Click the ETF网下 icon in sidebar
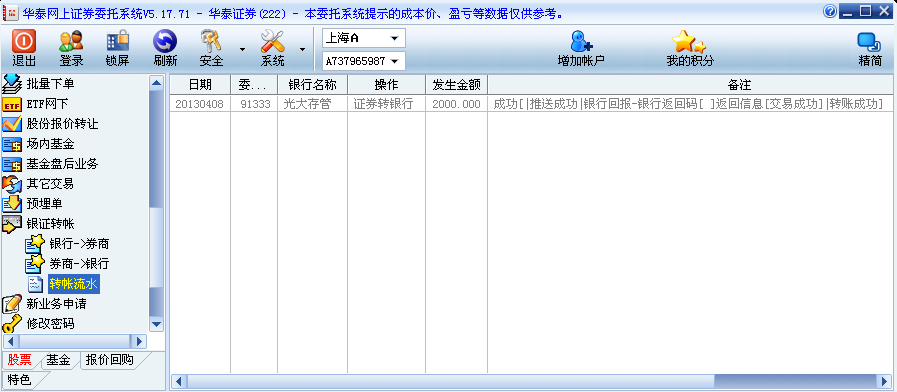This screenshot has height=392, width=897. [12, 104]
